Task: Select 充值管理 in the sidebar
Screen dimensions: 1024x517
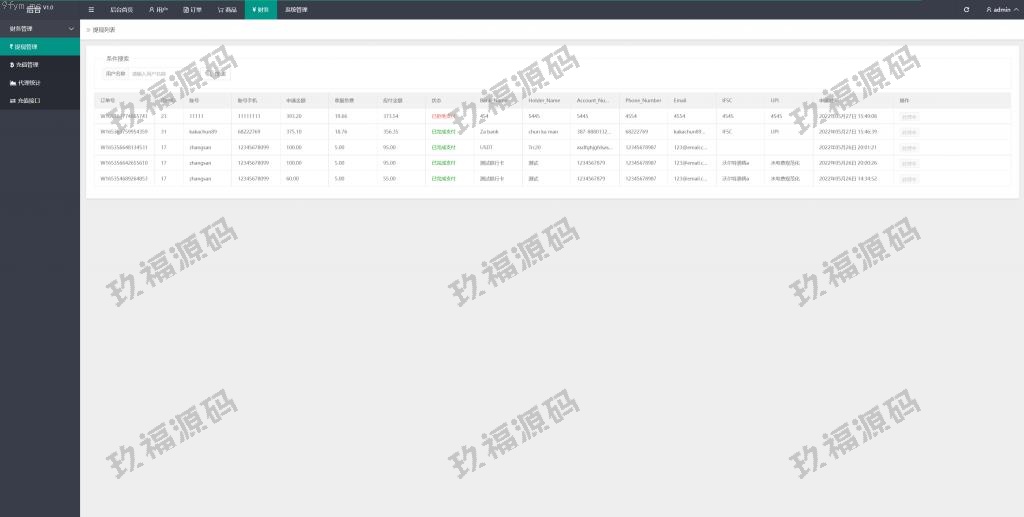Action: (24, 64)
